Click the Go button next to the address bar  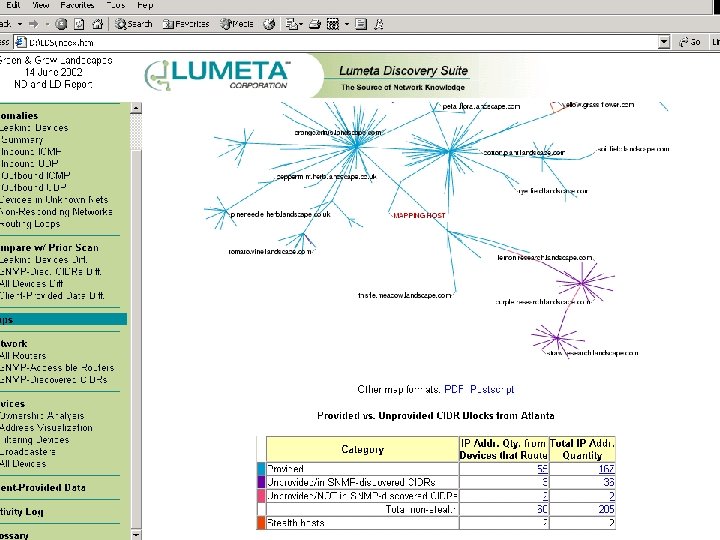pos(690,42)
